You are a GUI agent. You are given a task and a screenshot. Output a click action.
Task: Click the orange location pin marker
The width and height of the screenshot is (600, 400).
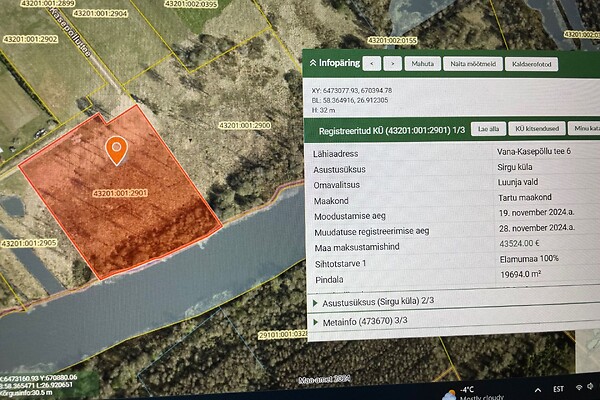coord(117,150)
